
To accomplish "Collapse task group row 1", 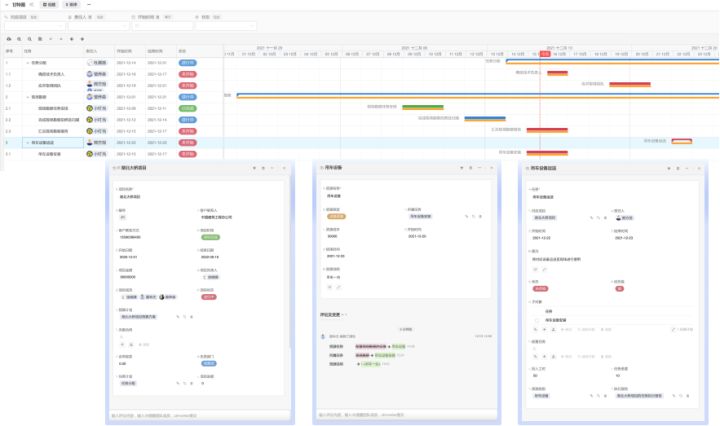I will click(x=28, y=62).
